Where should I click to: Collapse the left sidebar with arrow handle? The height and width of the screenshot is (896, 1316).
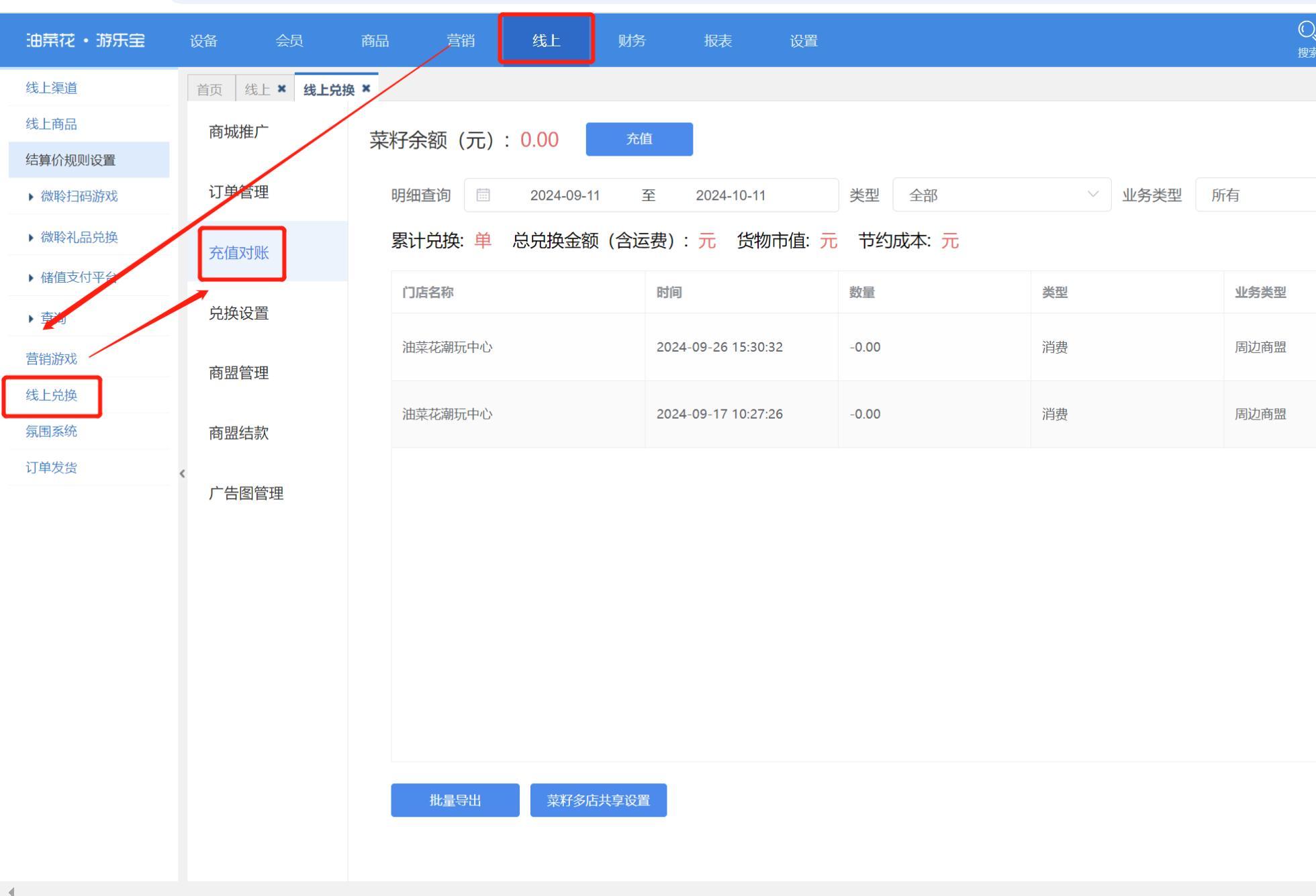click(x=182, y=474)
